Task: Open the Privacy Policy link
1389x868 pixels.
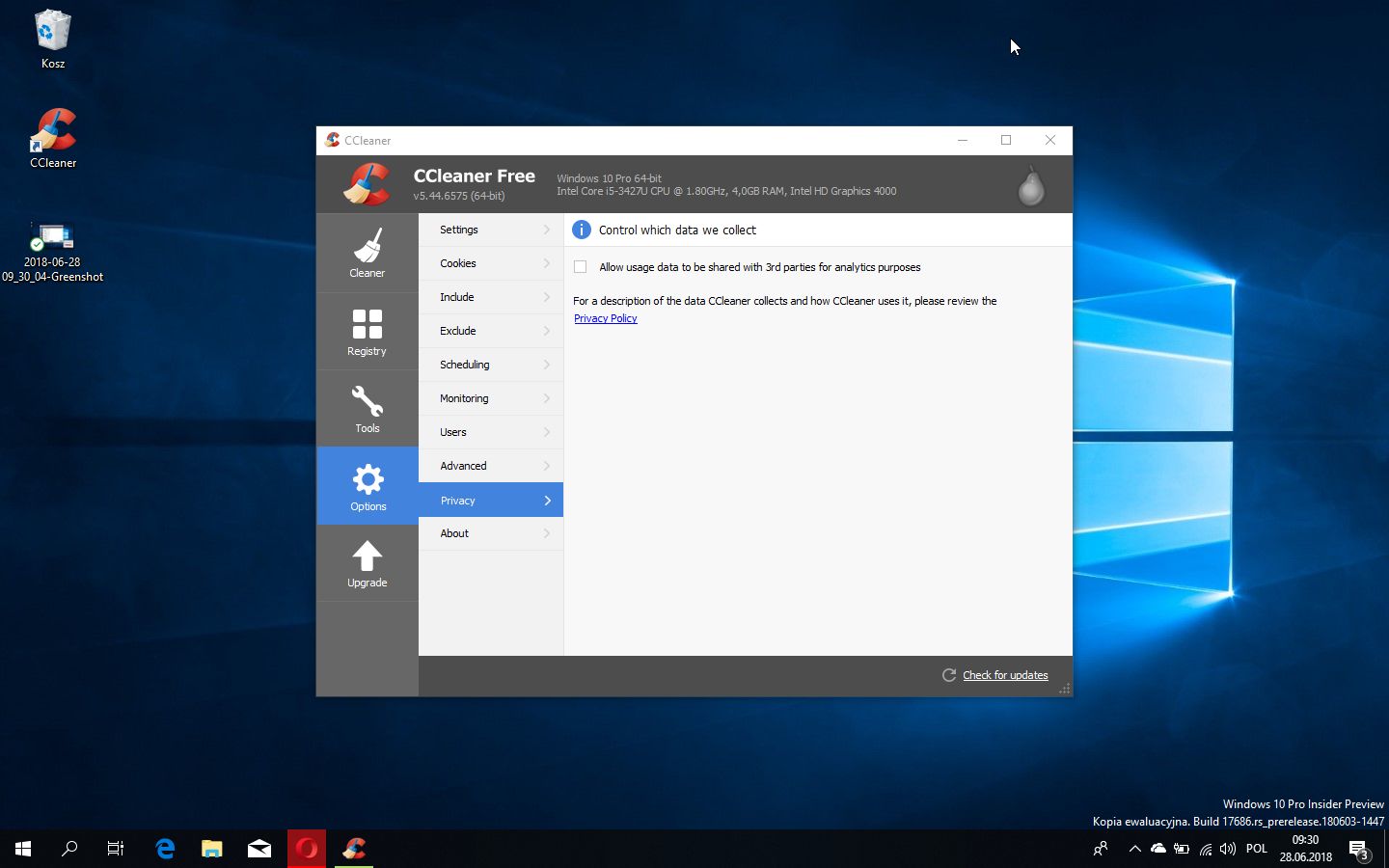Action: pyautogui.click(x=606, y=318)
